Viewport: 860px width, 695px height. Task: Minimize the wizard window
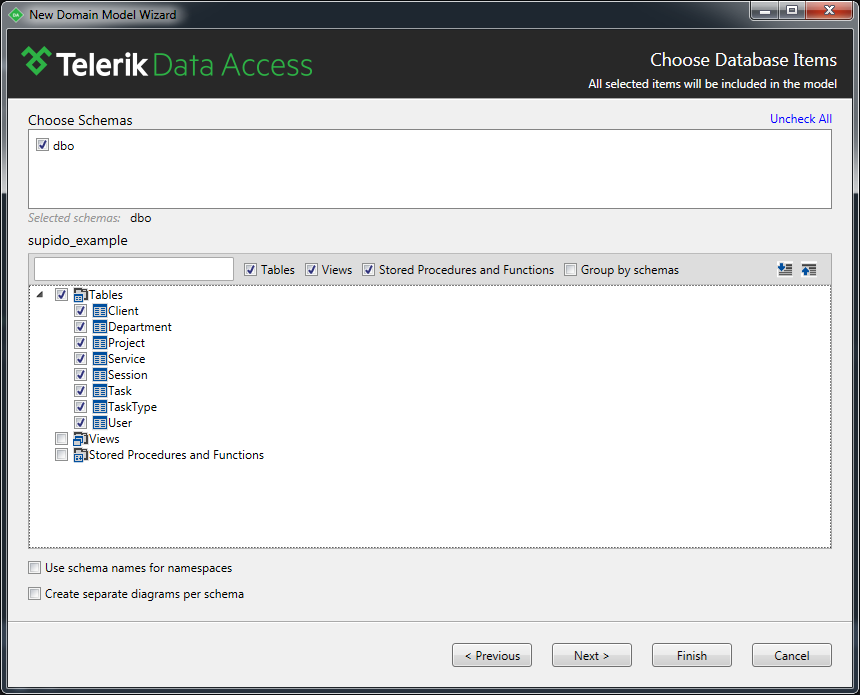(765, 10)
